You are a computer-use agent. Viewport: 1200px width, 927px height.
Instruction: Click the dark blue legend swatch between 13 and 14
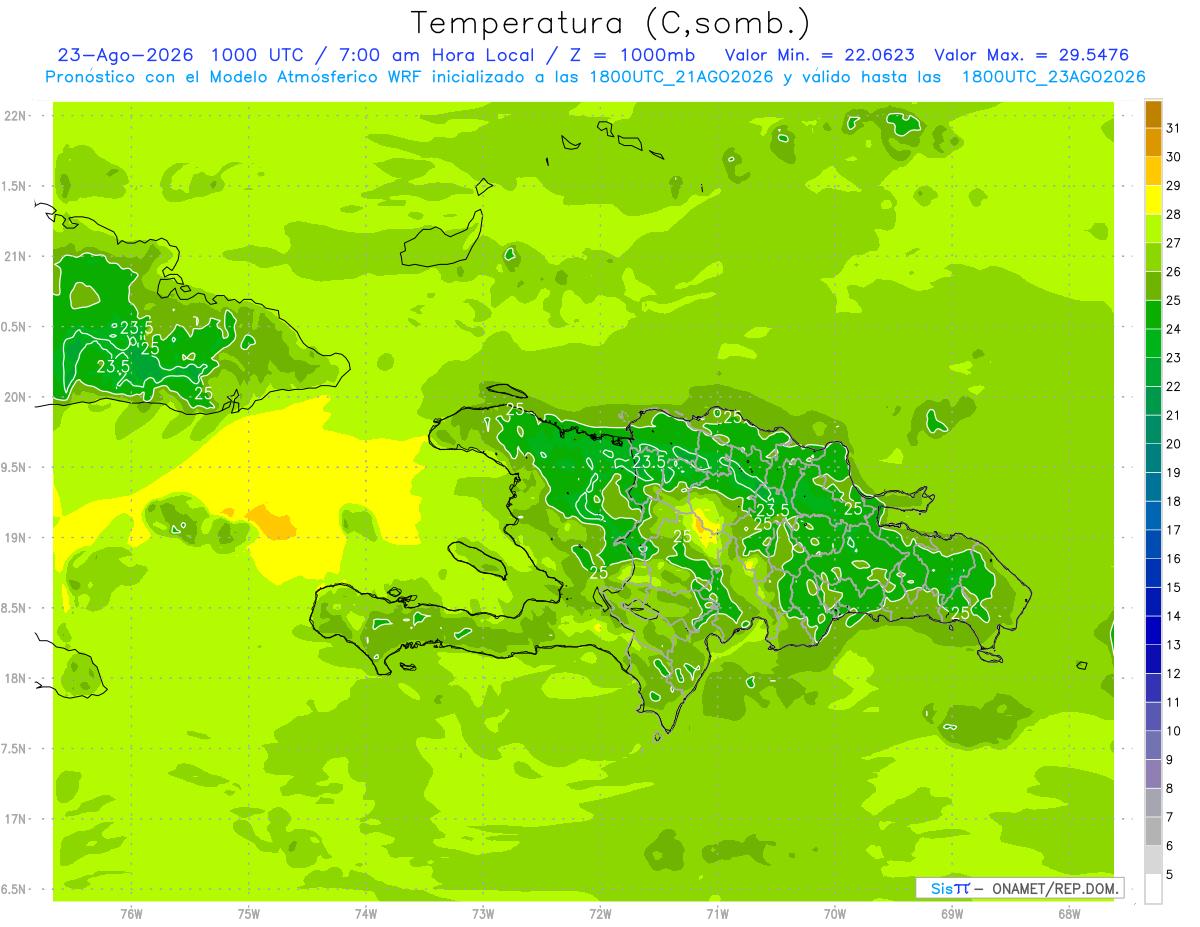[x=1153, y=630]
